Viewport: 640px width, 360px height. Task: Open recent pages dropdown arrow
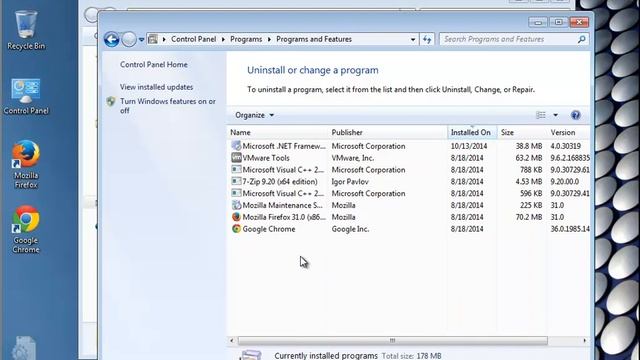click(x=141, y=40)
